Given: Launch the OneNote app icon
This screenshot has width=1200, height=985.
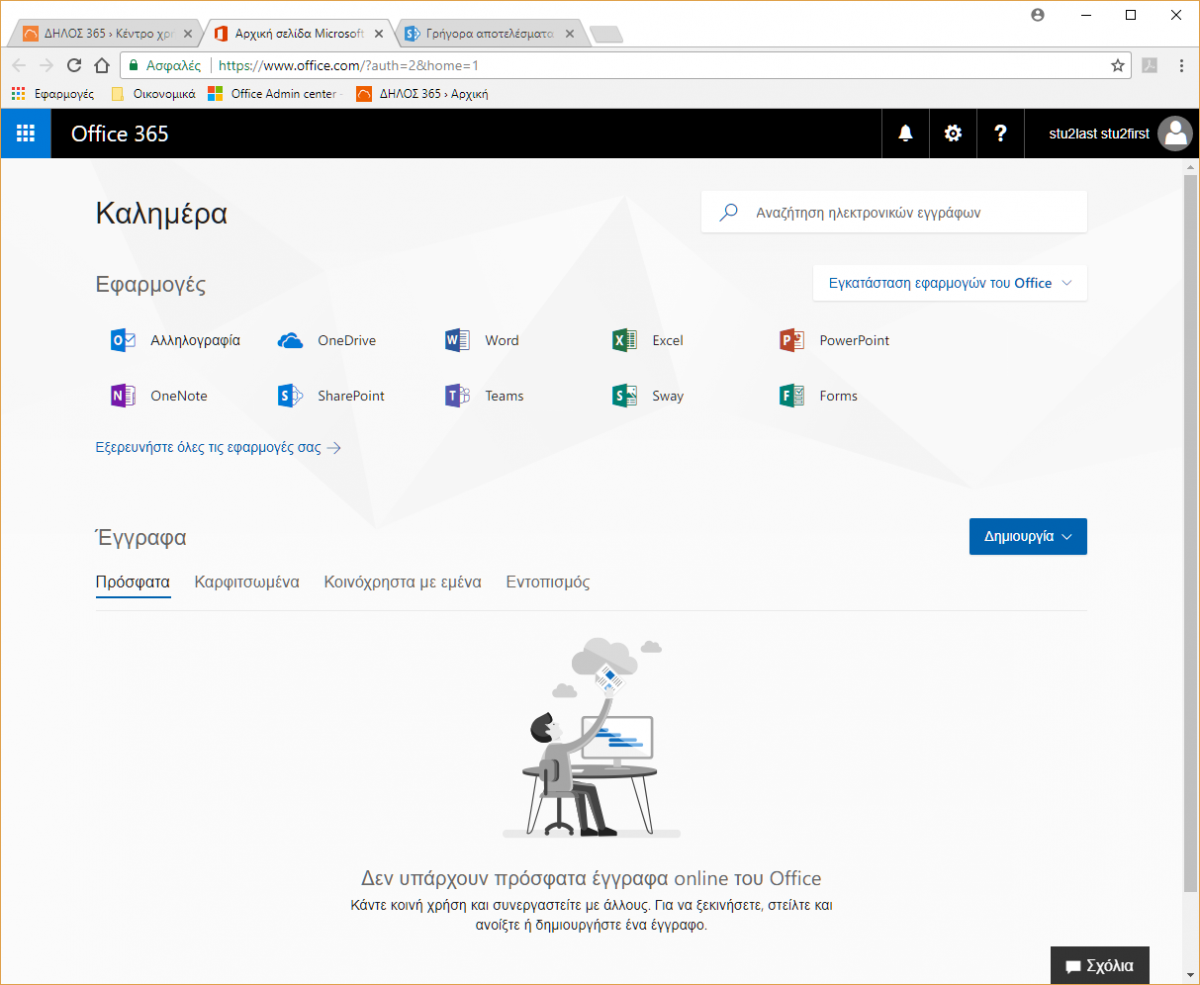Looking at the screenshot, I should [123, 396].
